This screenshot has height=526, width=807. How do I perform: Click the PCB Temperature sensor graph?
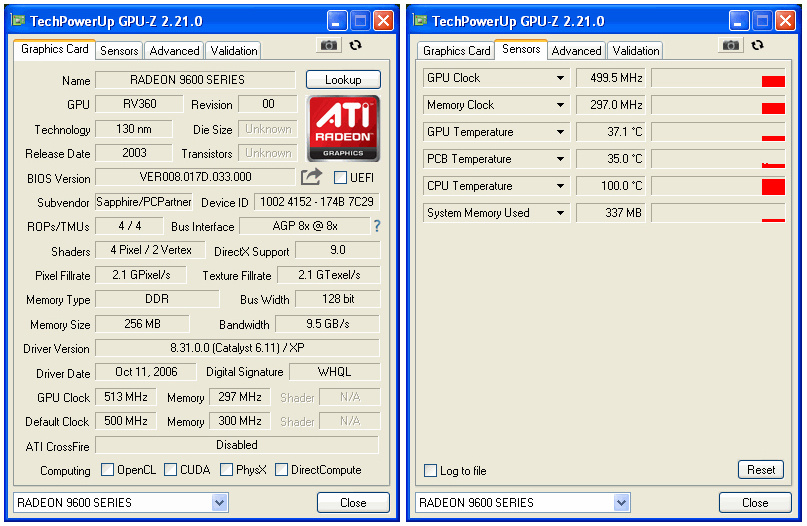(718, 159)
